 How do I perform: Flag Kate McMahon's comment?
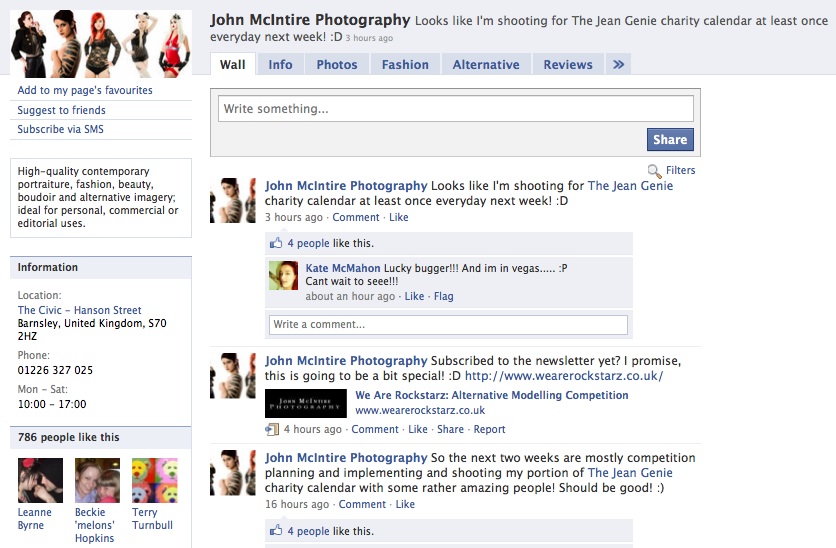444,296
